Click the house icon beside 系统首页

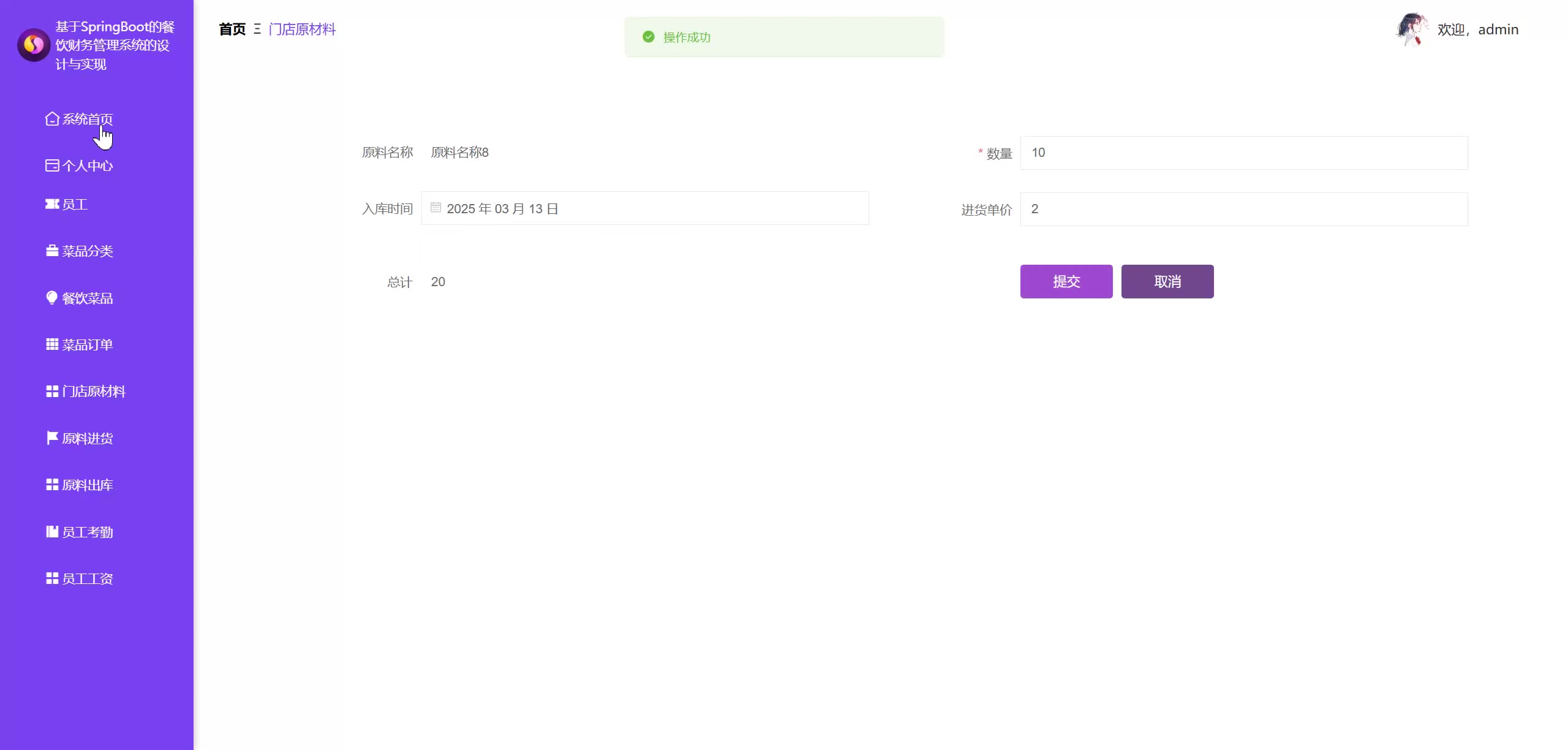click(x=52, y=119)
